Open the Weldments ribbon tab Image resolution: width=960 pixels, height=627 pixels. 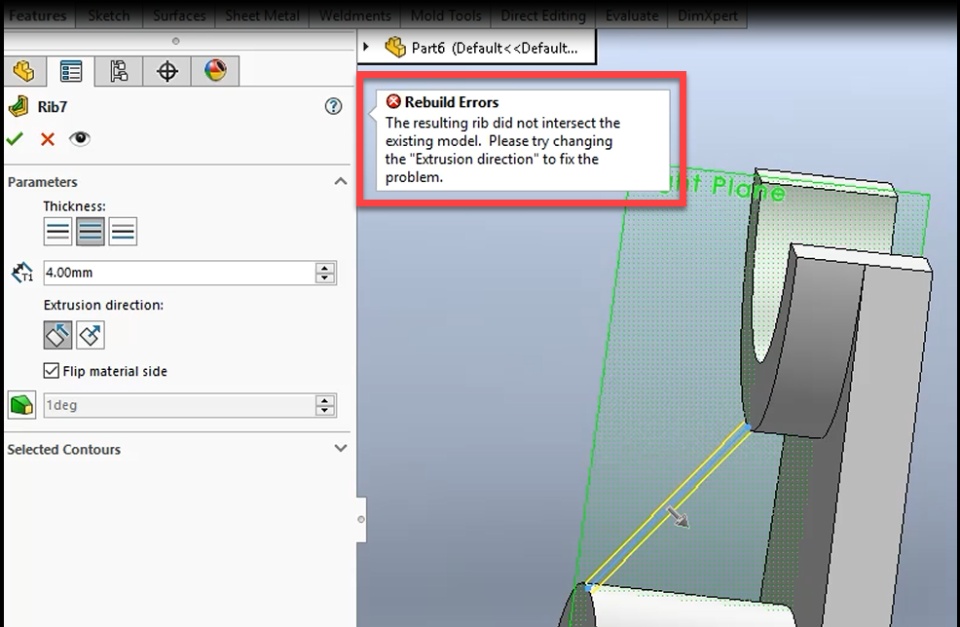(355, 15)
